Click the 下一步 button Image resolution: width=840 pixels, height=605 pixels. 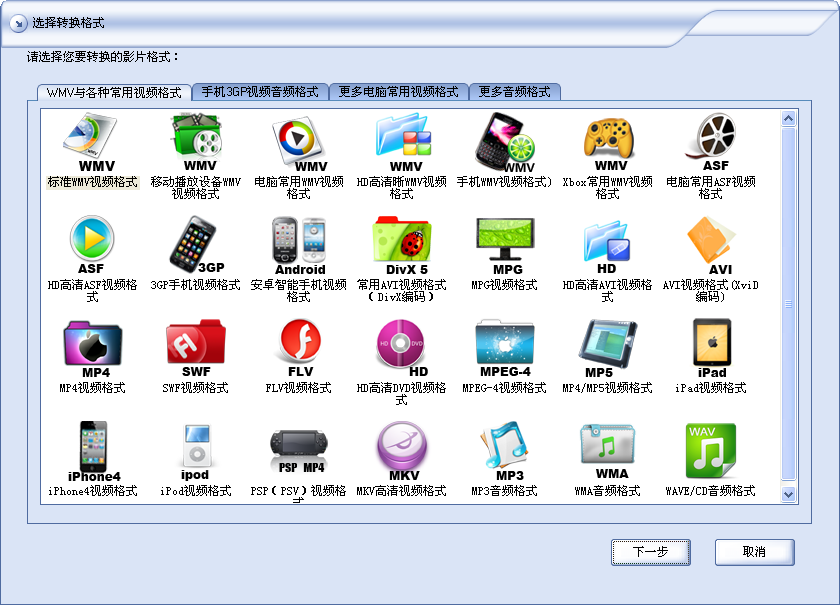coord(651,552)
